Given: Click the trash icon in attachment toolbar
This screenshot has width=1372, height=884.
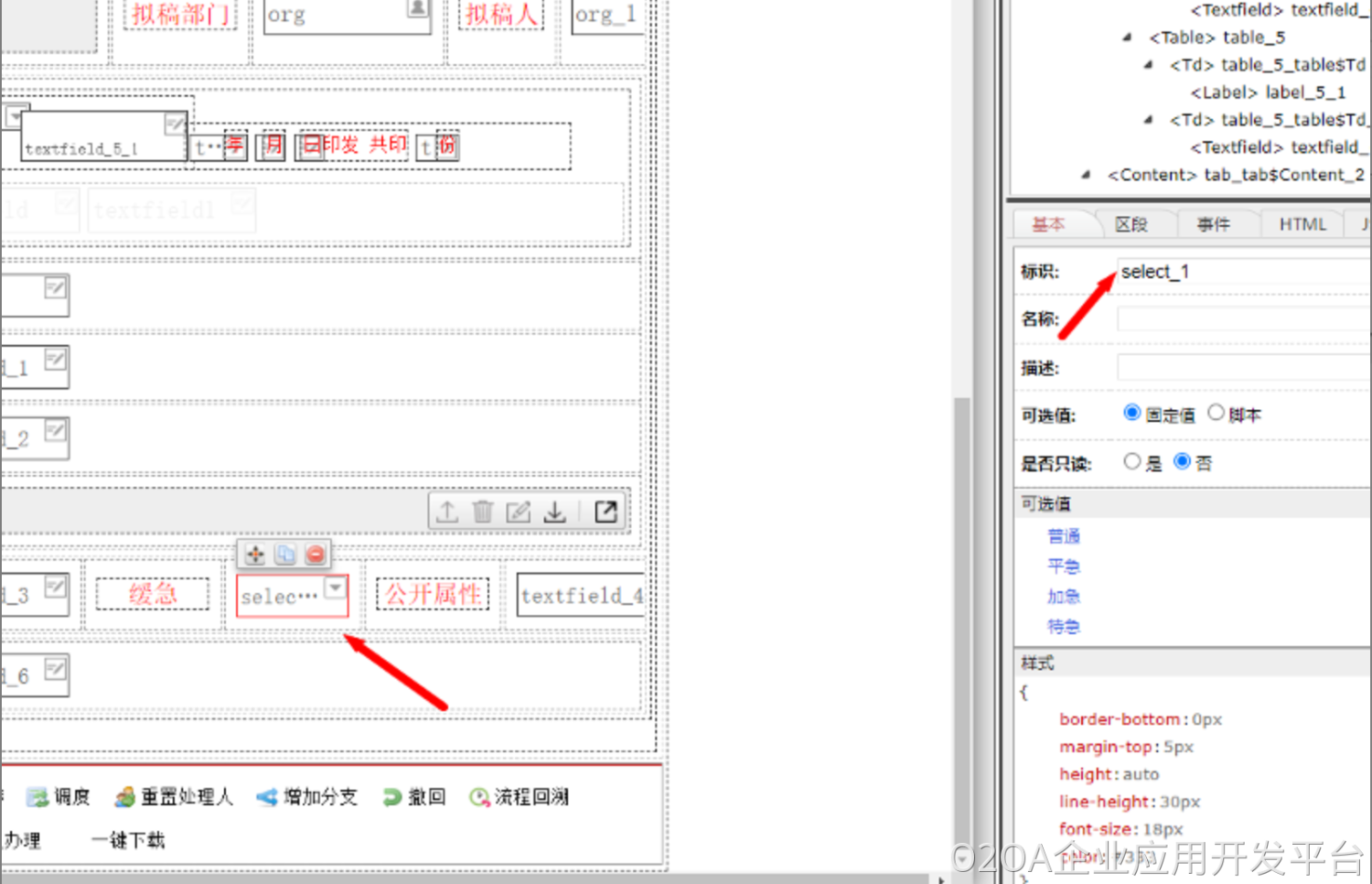Looking at the screenshot, I should [x=483, y=512].
